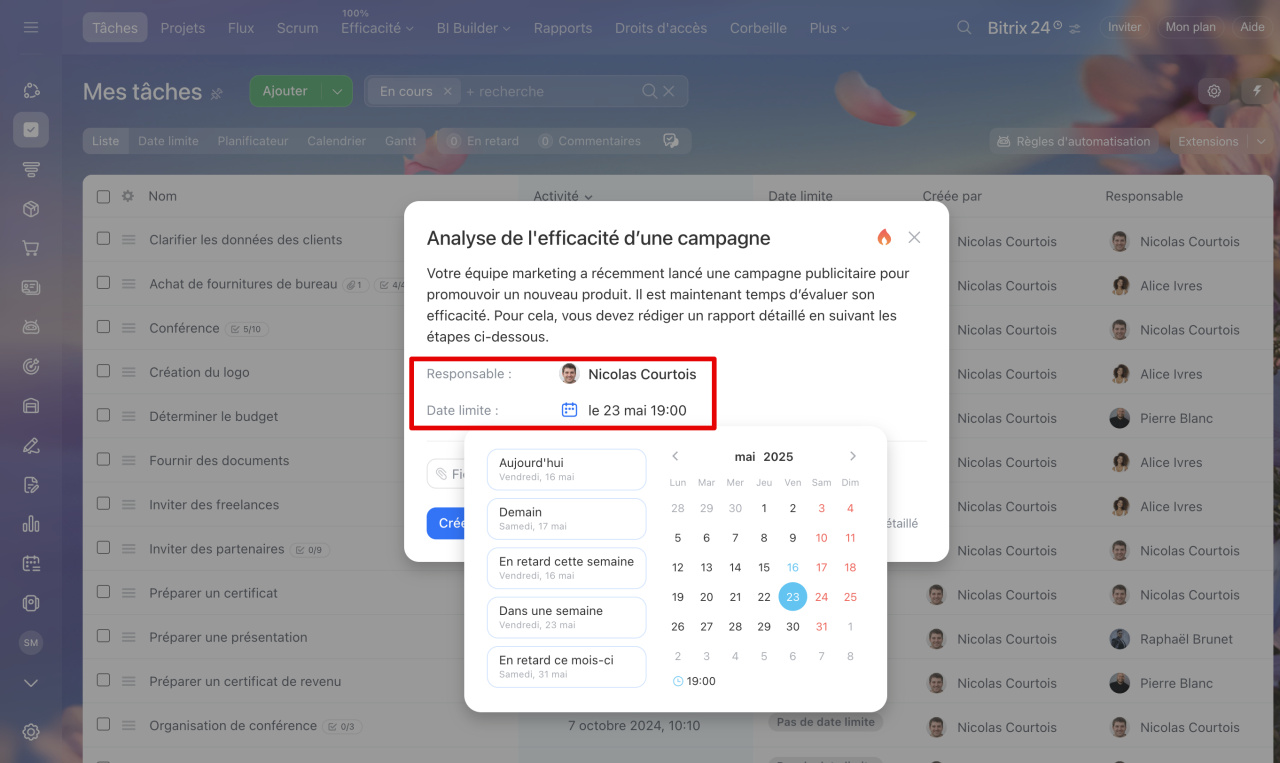Open the hamburger menu at top left

[x=31, y=28]
